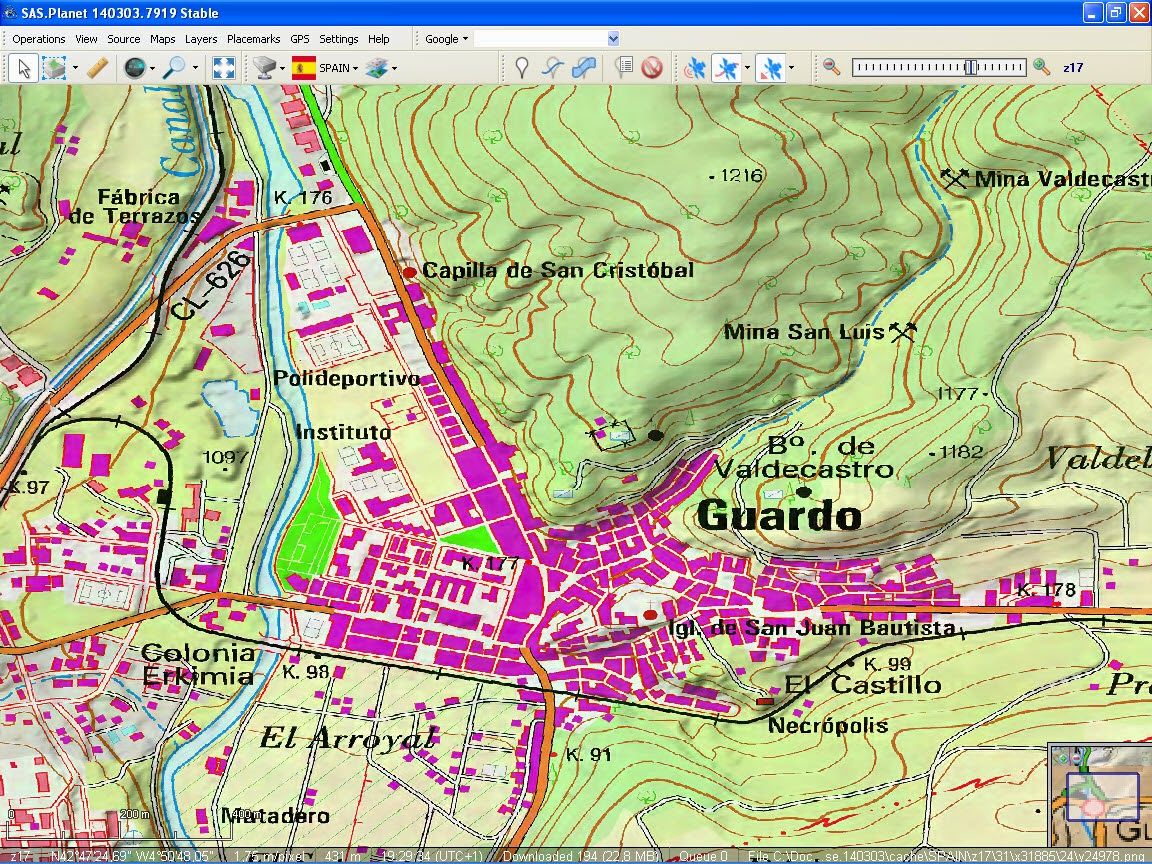This screenshot has height=864, width=1152.
Task: Open the Google search provider dropdown
Action: pyautogui.click(x=447, y=39)
